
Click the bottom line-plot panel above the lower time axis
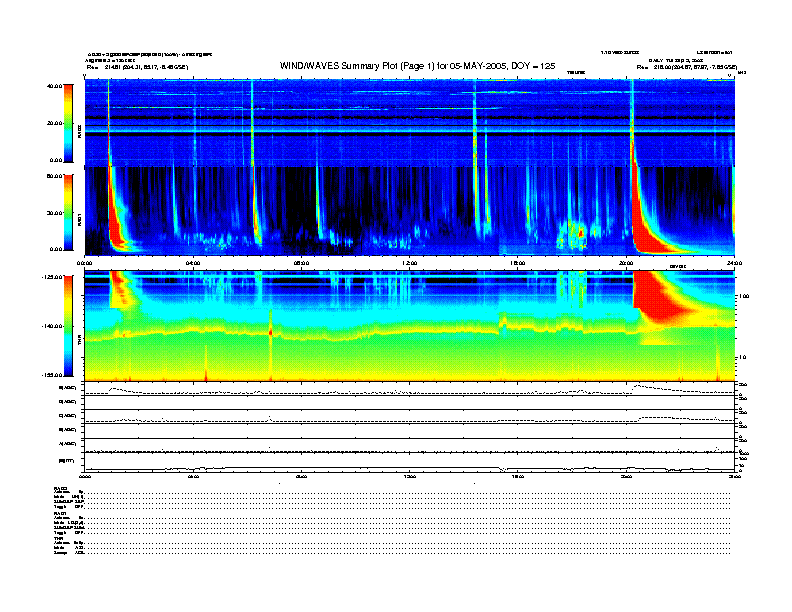409,462
